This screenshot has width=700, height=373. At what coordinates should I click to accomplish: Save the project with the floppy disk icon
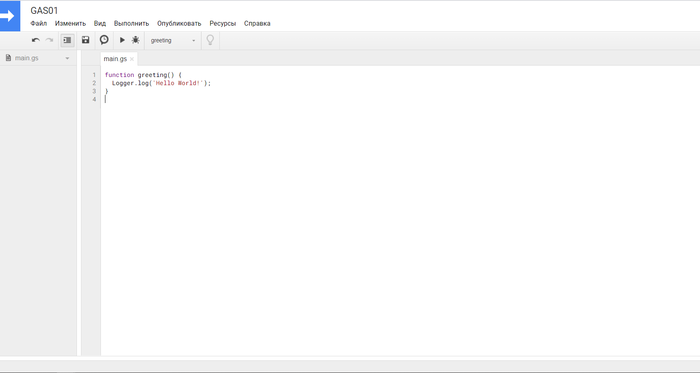point(86,40)
